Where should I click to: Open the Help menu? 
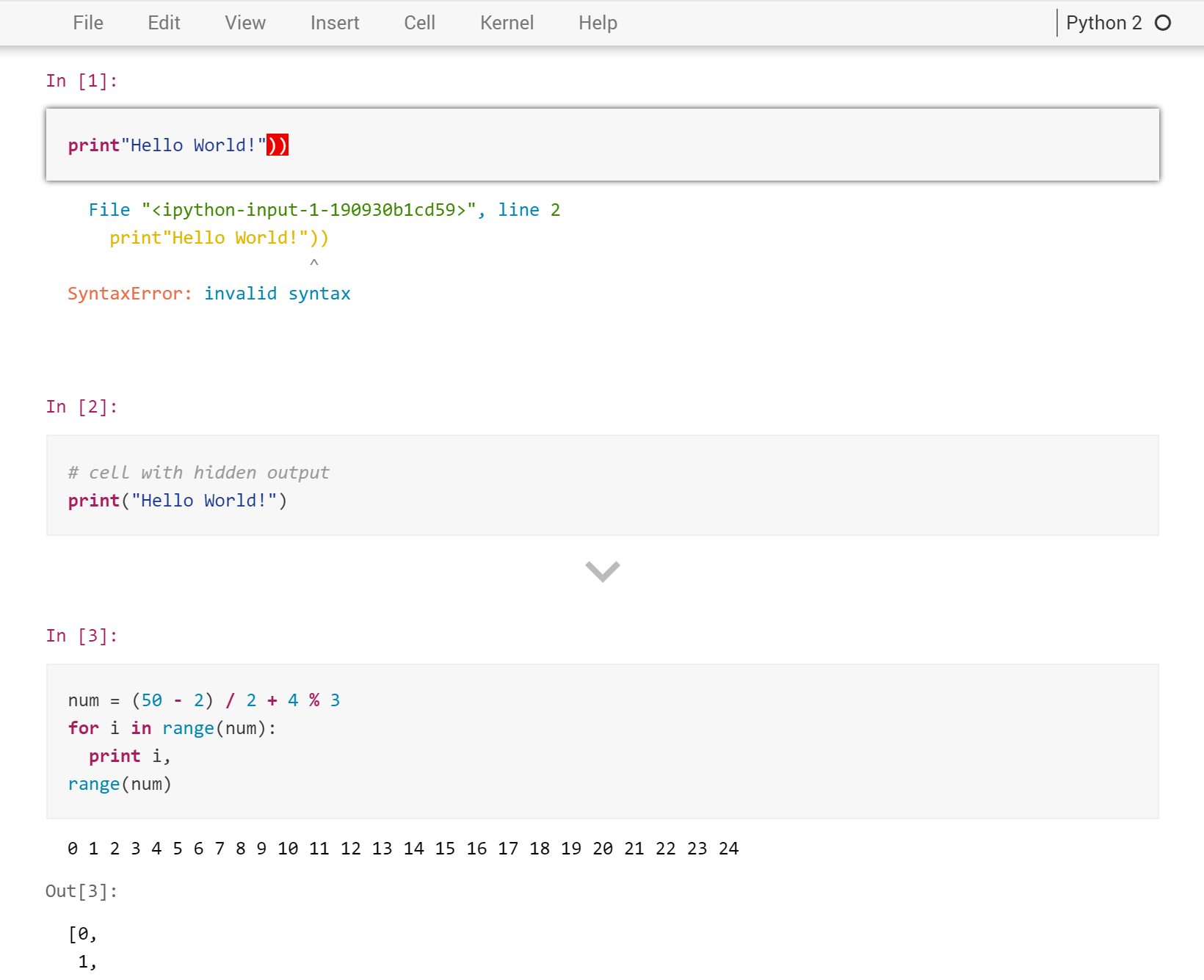click(x=598, y=23)
